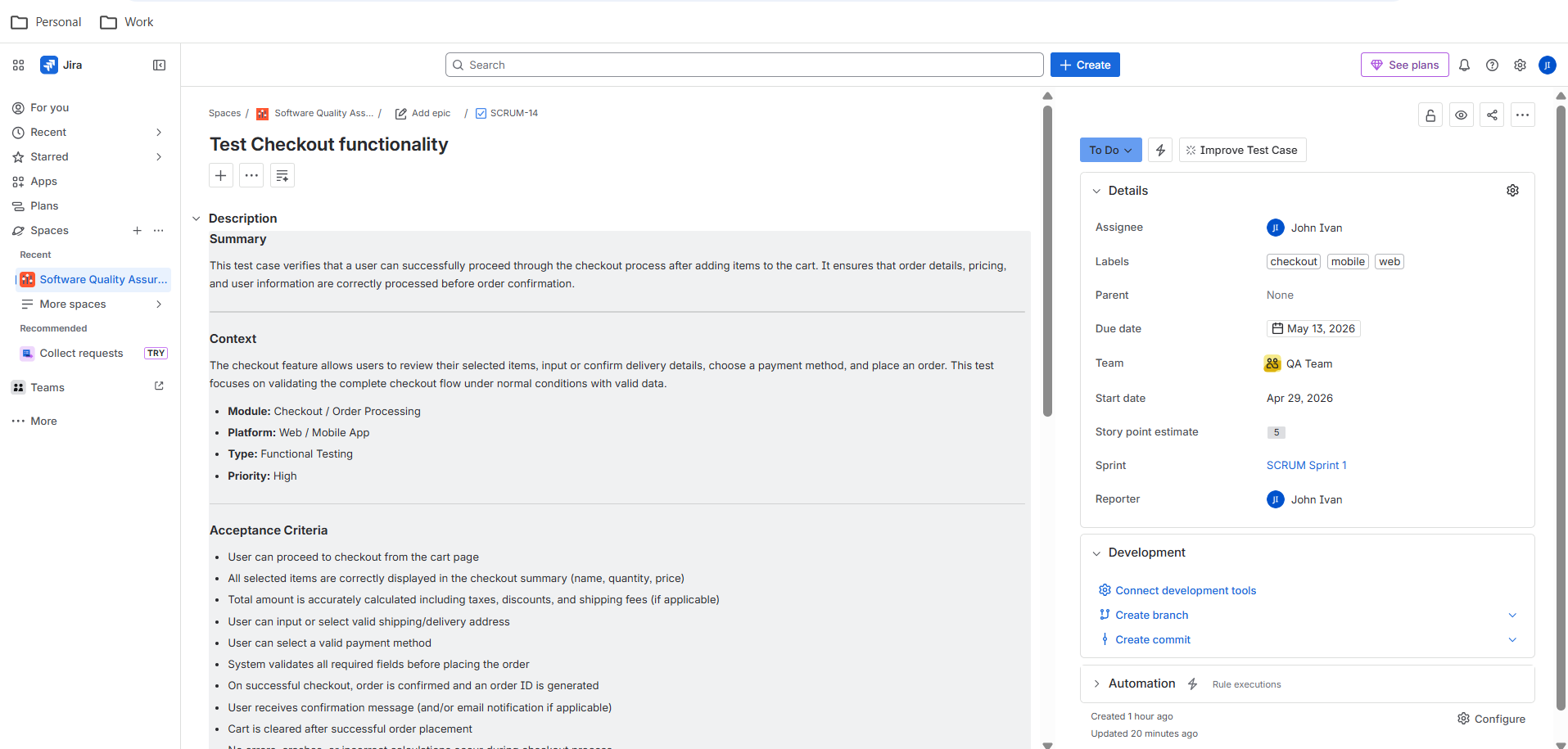Image resolution: width=1568 pixels, height=749 pixels.
Task: Expand the Create branch chevron
Action: tap(1512, 615)
